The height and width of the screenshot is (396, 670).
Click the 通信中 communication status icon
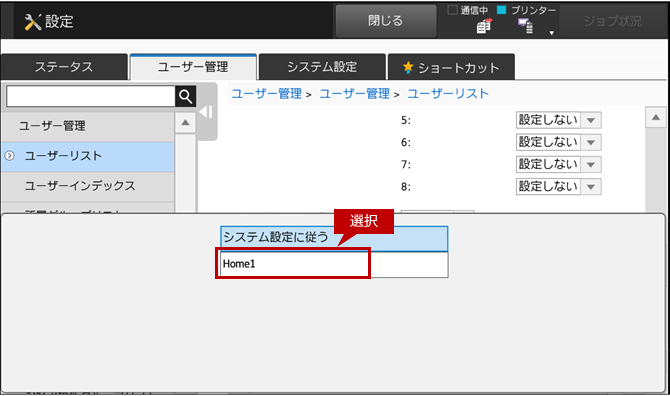tap(484, 26)
